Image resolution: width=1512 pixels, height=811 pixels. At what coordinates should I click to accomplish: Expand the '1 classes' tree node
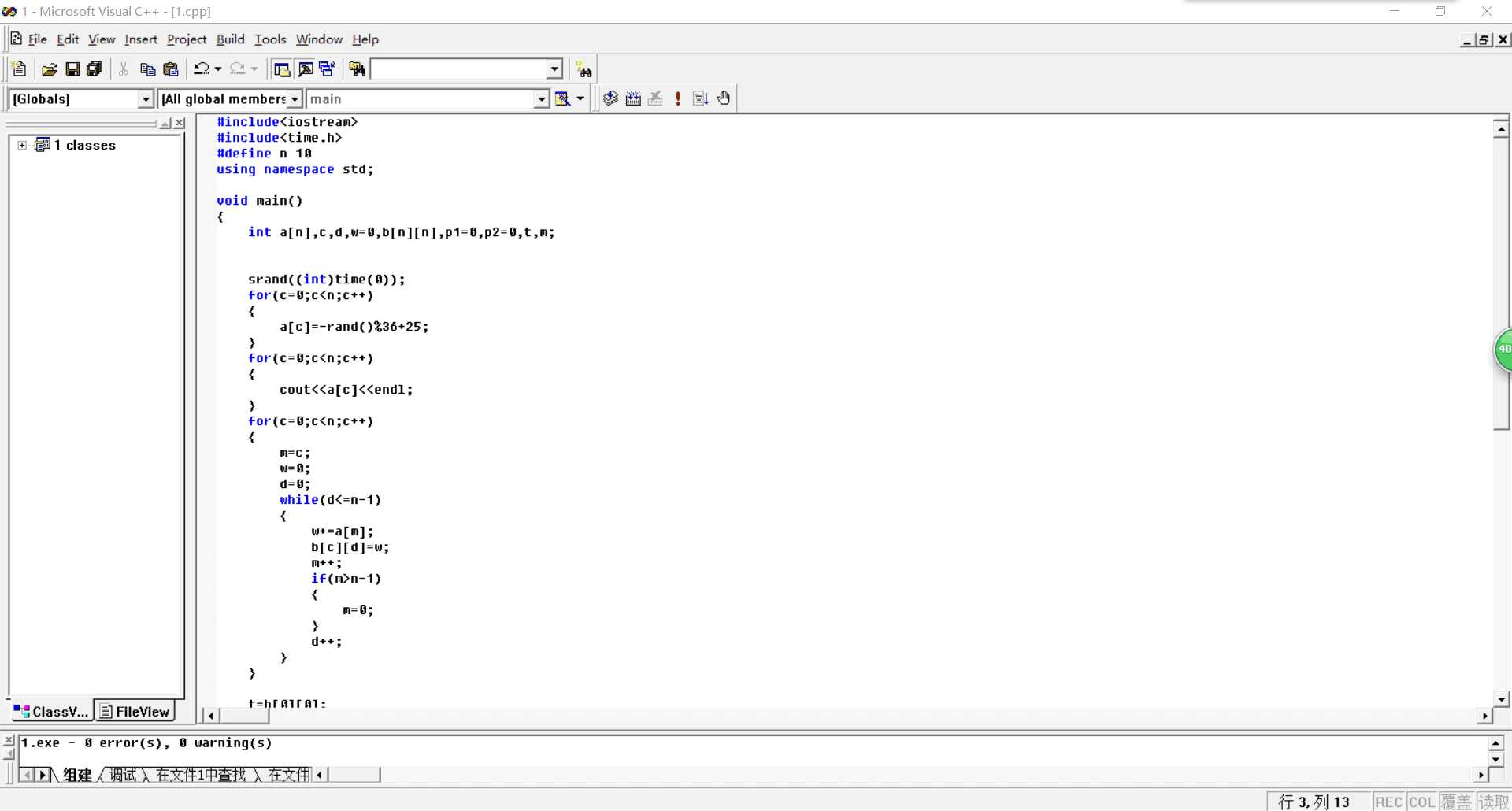point(22,145)
